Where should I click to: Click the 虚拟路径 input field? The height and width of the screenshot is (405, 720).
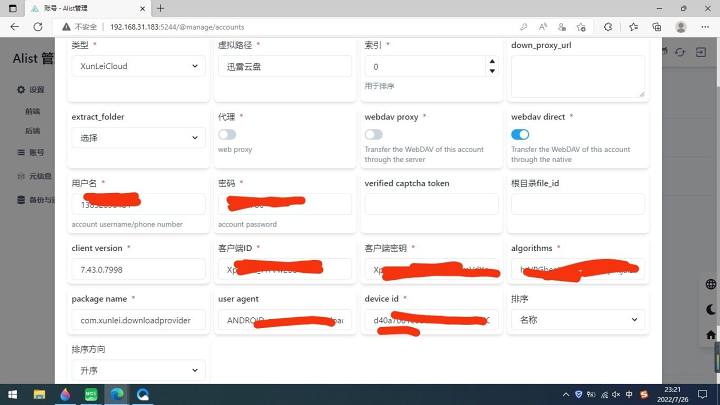pyautogui.click(x=285, y=67)
